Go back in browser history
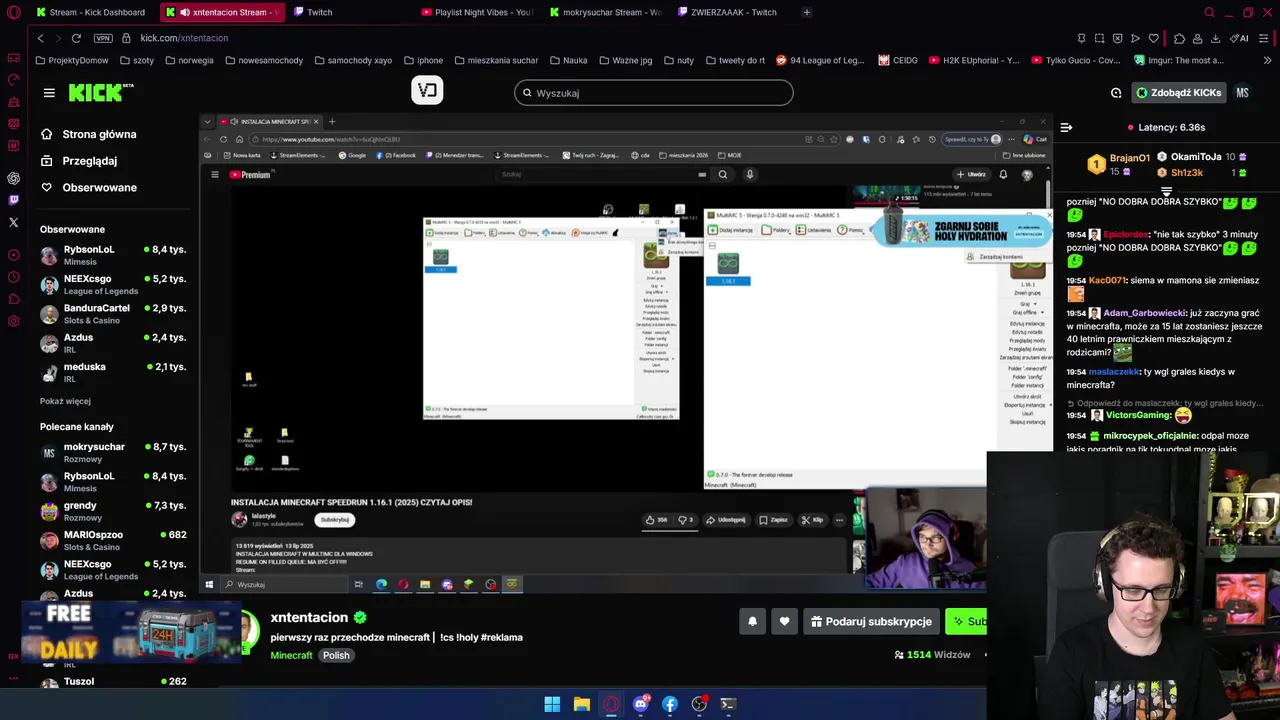Viewport: 1280px width, 720px height. tap(40, 38)
